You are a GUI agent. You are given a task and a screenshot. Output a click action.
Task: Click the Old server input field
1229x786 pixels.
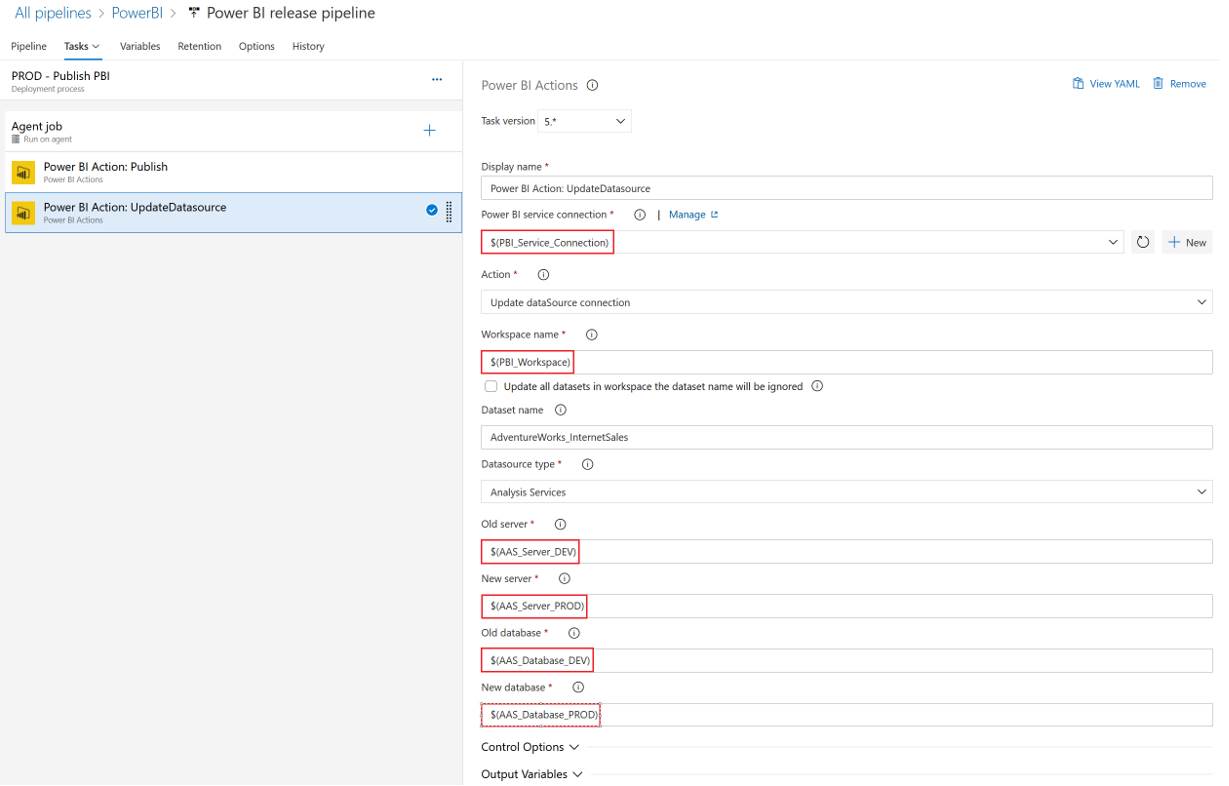(847, 552)
